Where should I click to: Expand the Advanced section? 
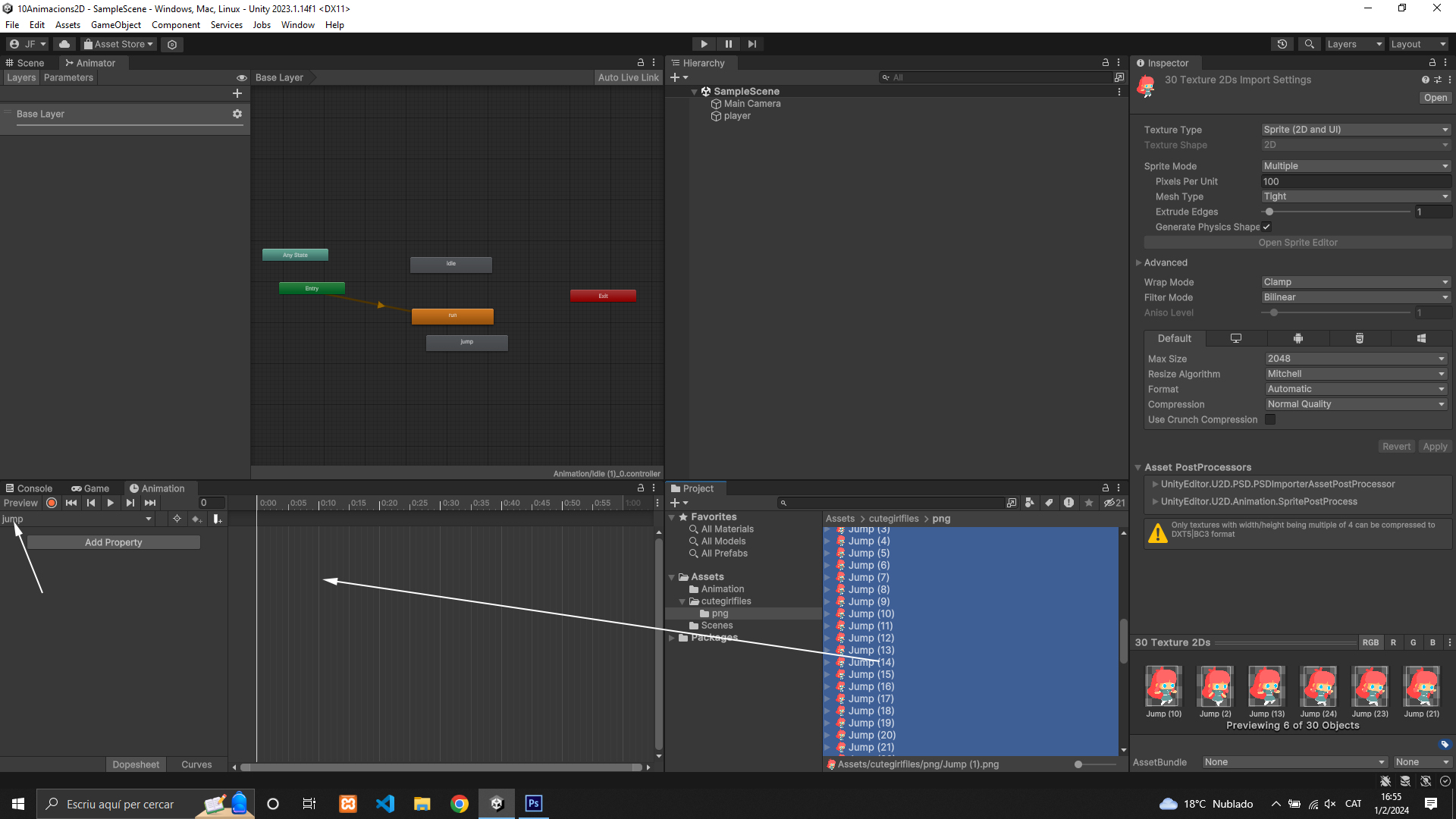tap(1166, 262)
